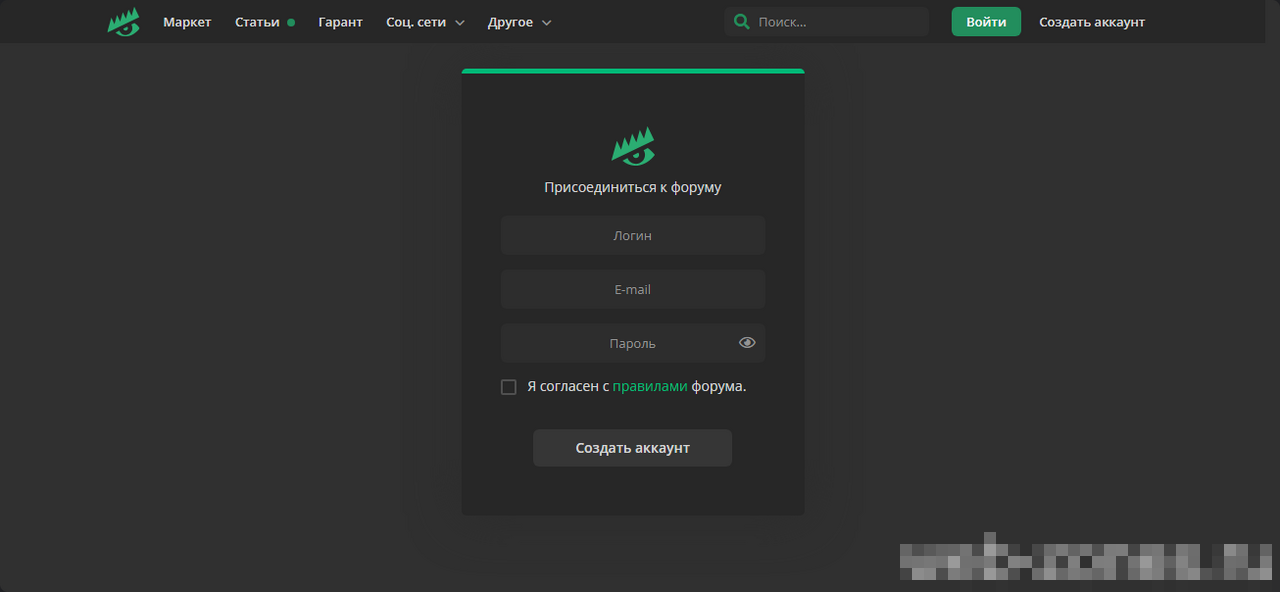
Task: Open the Маркет section
Action: tap(187, 22)
